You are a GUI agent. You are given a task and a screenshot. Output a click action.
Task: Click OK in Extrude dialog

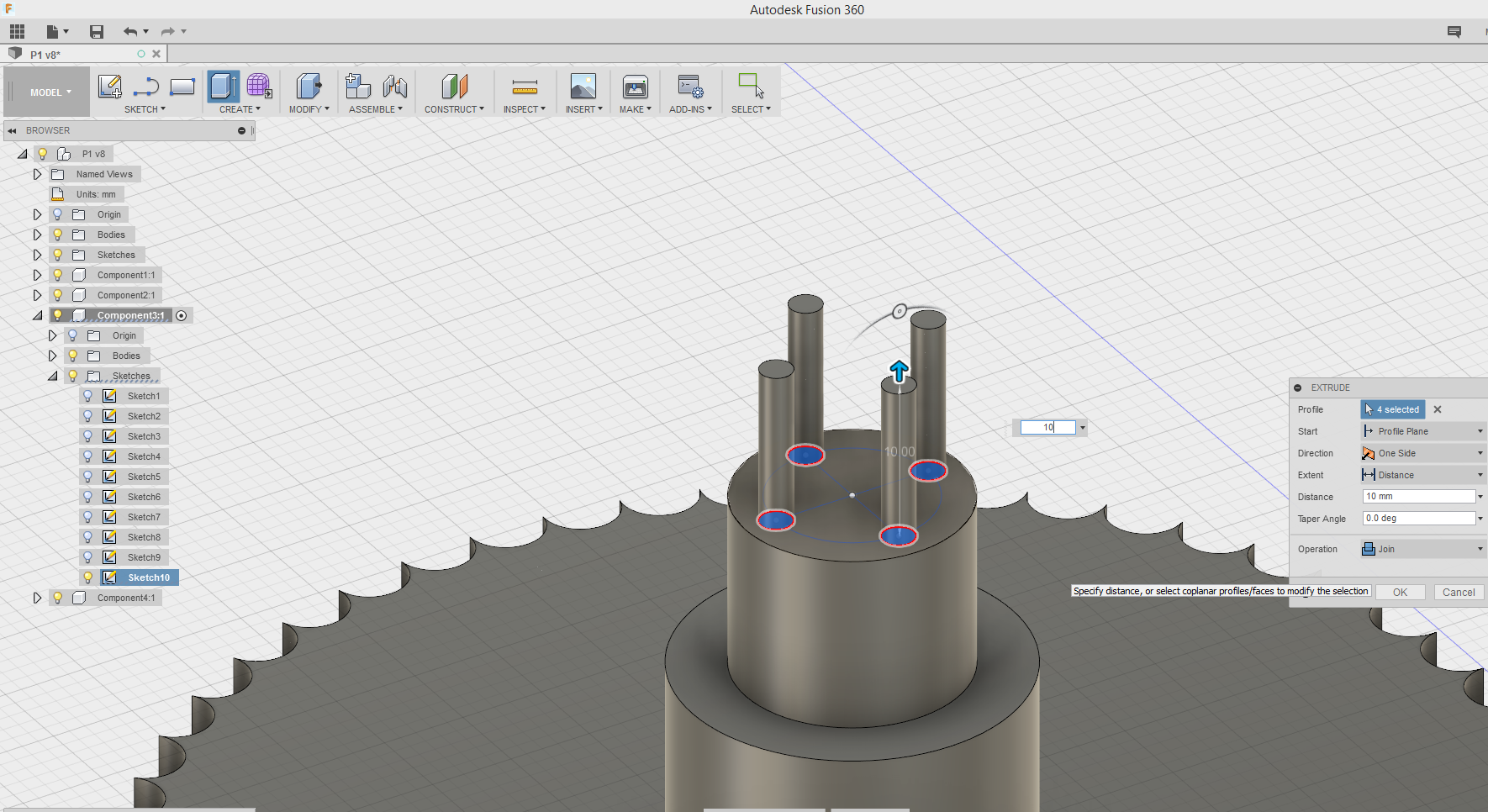pyautogui.click(x=1400, y=593)
